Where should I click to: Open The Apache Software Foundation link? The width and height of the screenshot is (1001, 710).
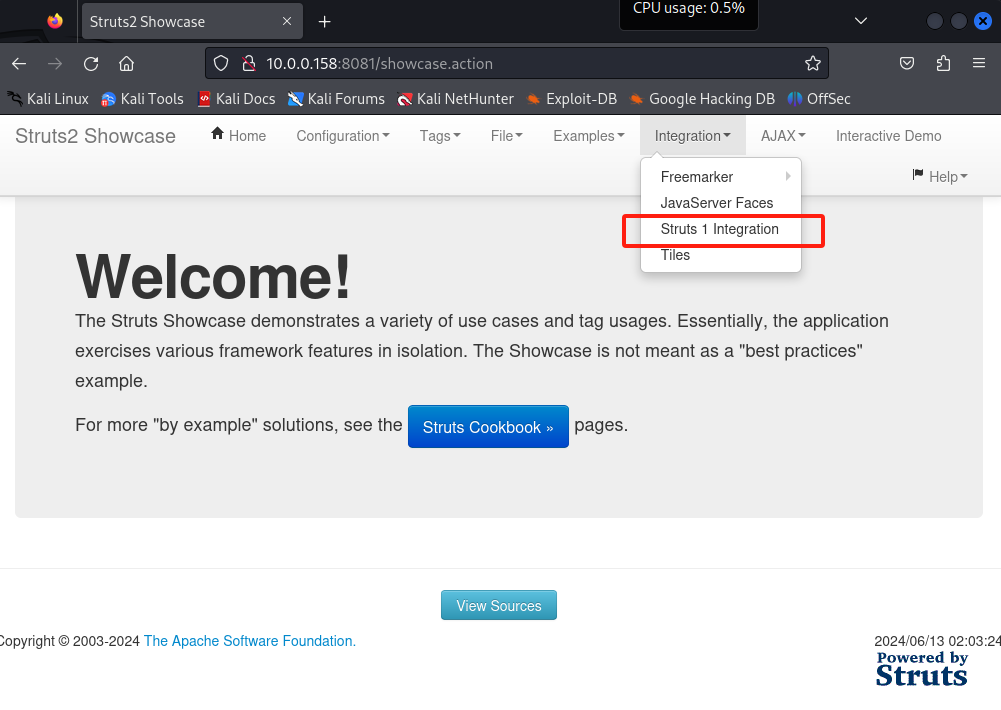click(250, 641)
